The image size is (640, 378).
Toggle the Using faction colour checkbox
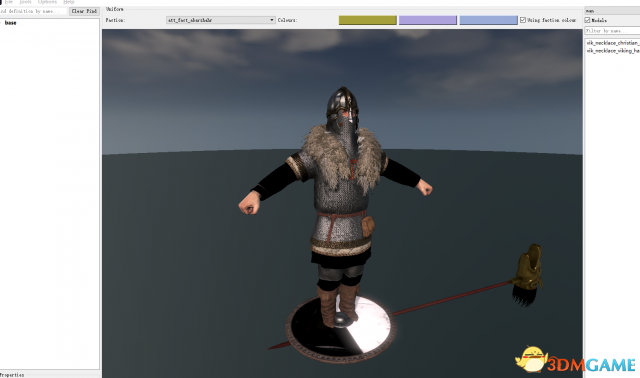[523, 20]
